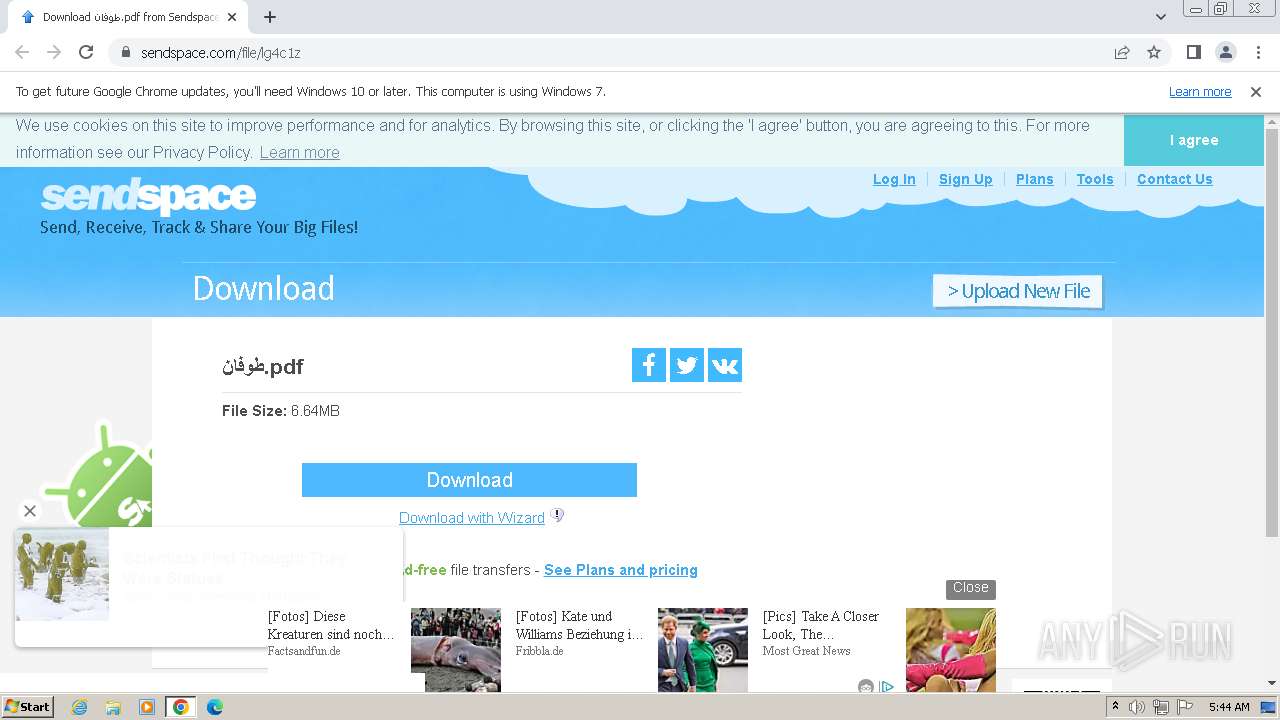Open the Plans menu link
1280x720 pixels.
point(1034,179)
